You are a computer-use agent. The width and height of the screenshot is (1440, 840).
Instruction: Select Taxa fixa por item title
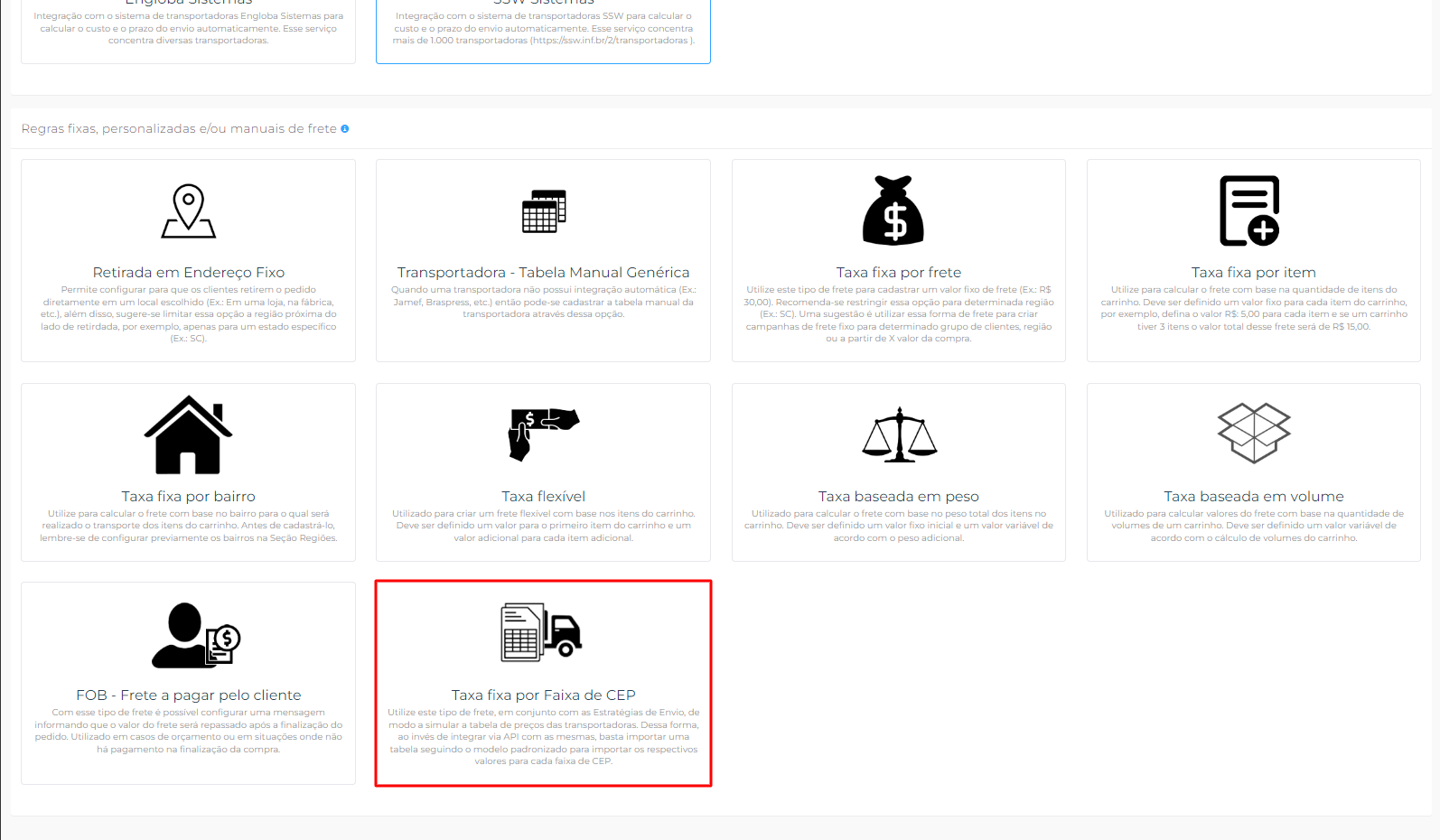point(1254,273)
